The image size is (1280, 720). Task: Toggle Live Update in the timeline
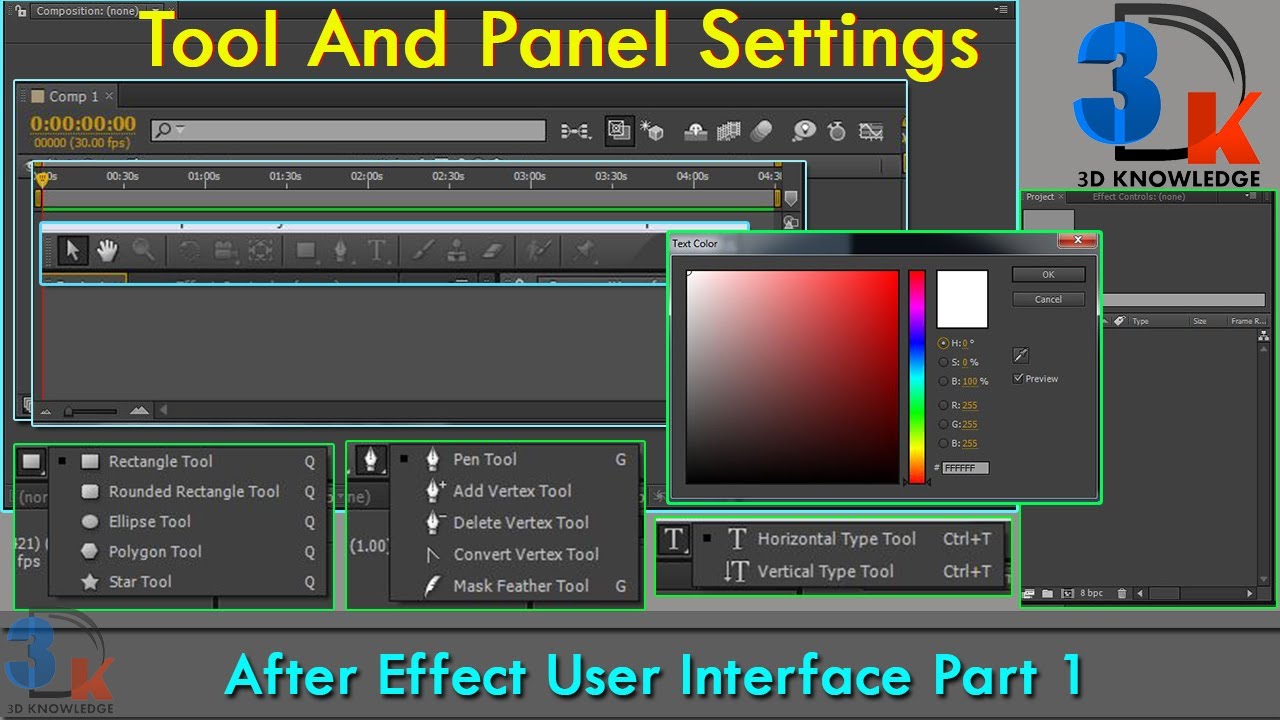pos(619,131)
